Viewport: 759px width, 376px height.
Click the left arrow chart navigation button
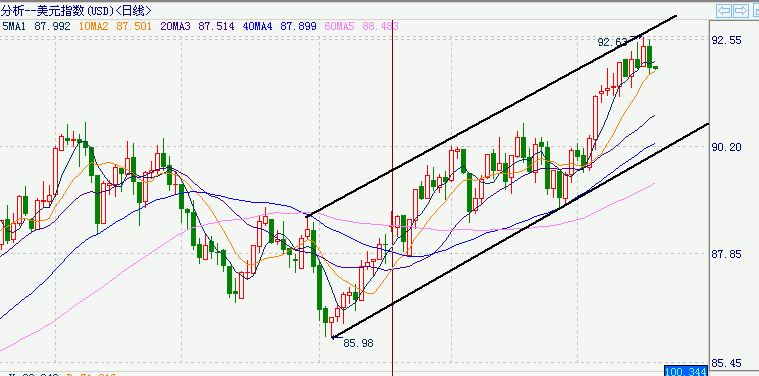(724, 11)
